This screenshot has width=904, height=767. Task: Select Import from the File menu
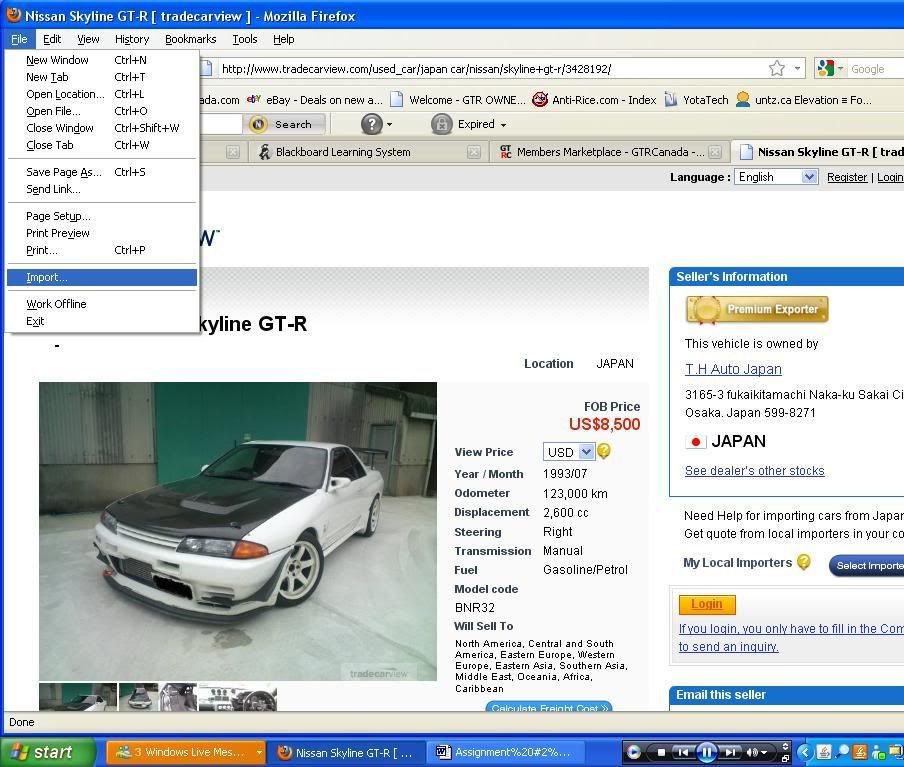pos(102,277)
